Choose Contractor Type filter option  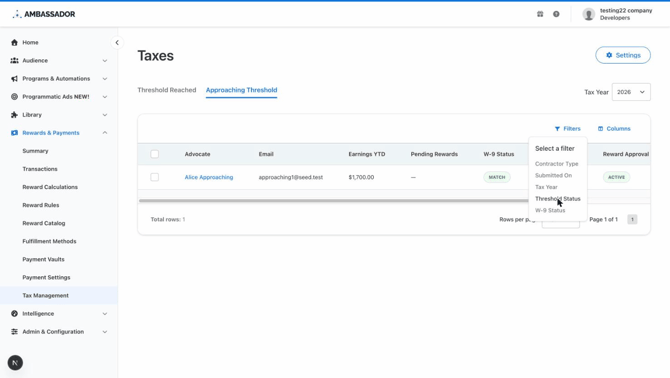pos(556,164)
